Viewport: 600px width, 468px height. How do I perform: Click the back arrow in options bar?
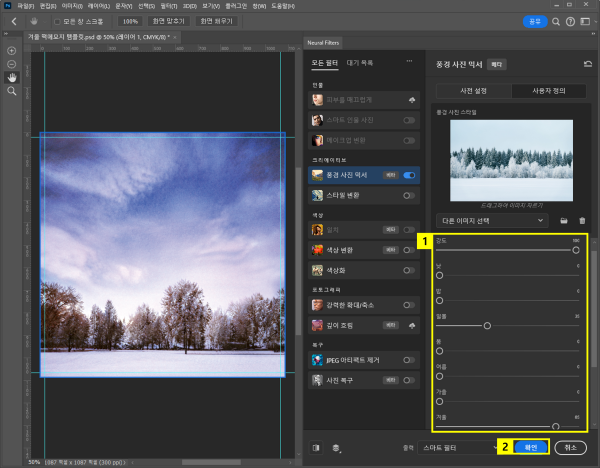point(14,21)
